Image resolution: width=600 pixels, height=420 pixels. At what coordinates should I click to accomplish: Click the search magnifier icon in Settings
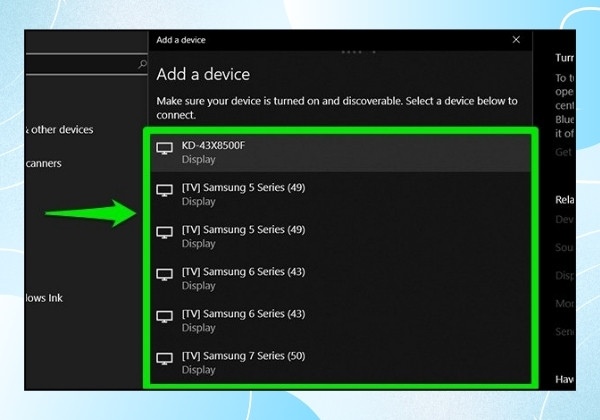[142, 64]
